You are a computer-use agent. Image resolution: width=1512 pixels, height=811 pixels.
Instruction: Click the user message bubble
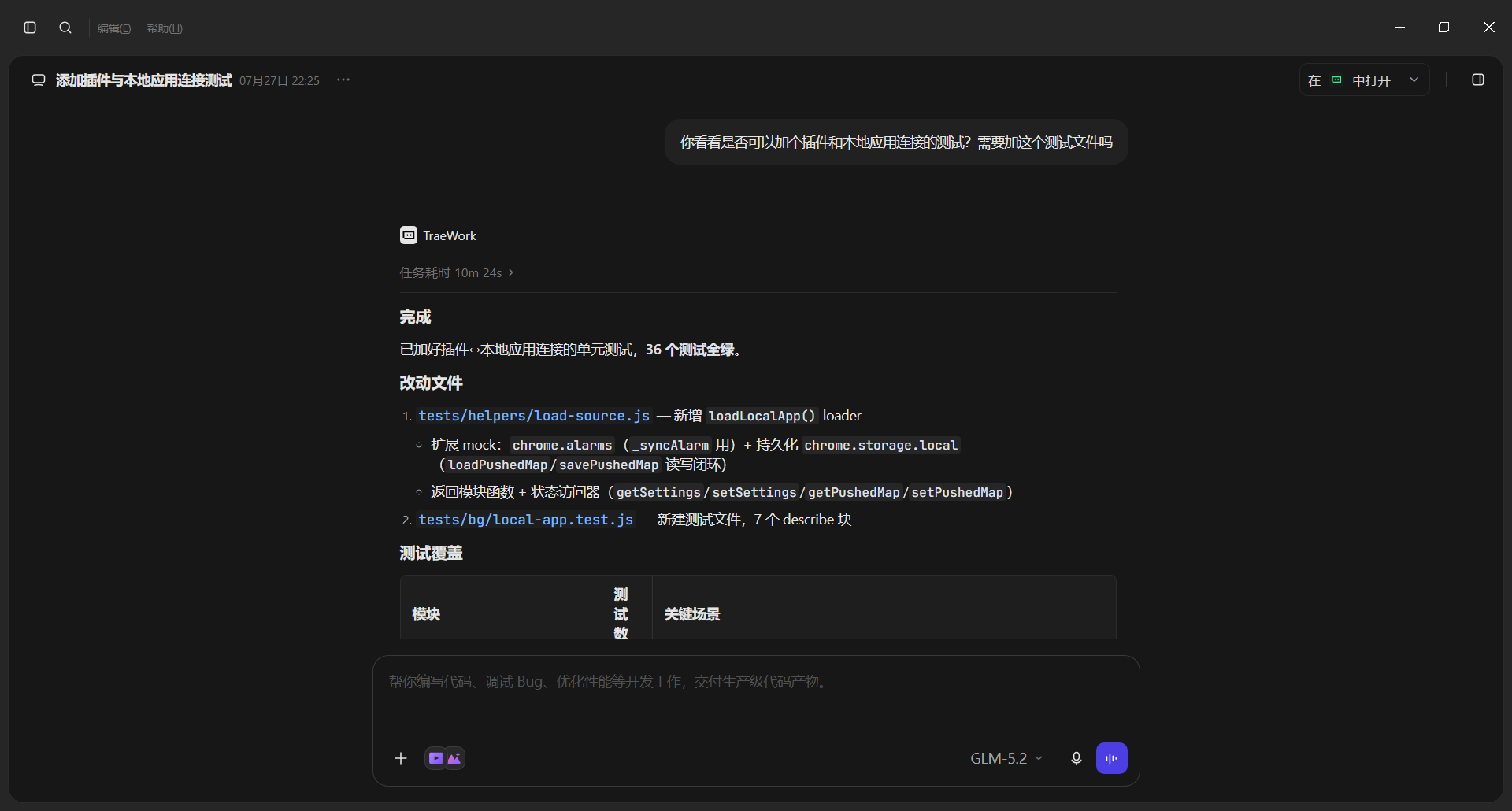(896, 143)
